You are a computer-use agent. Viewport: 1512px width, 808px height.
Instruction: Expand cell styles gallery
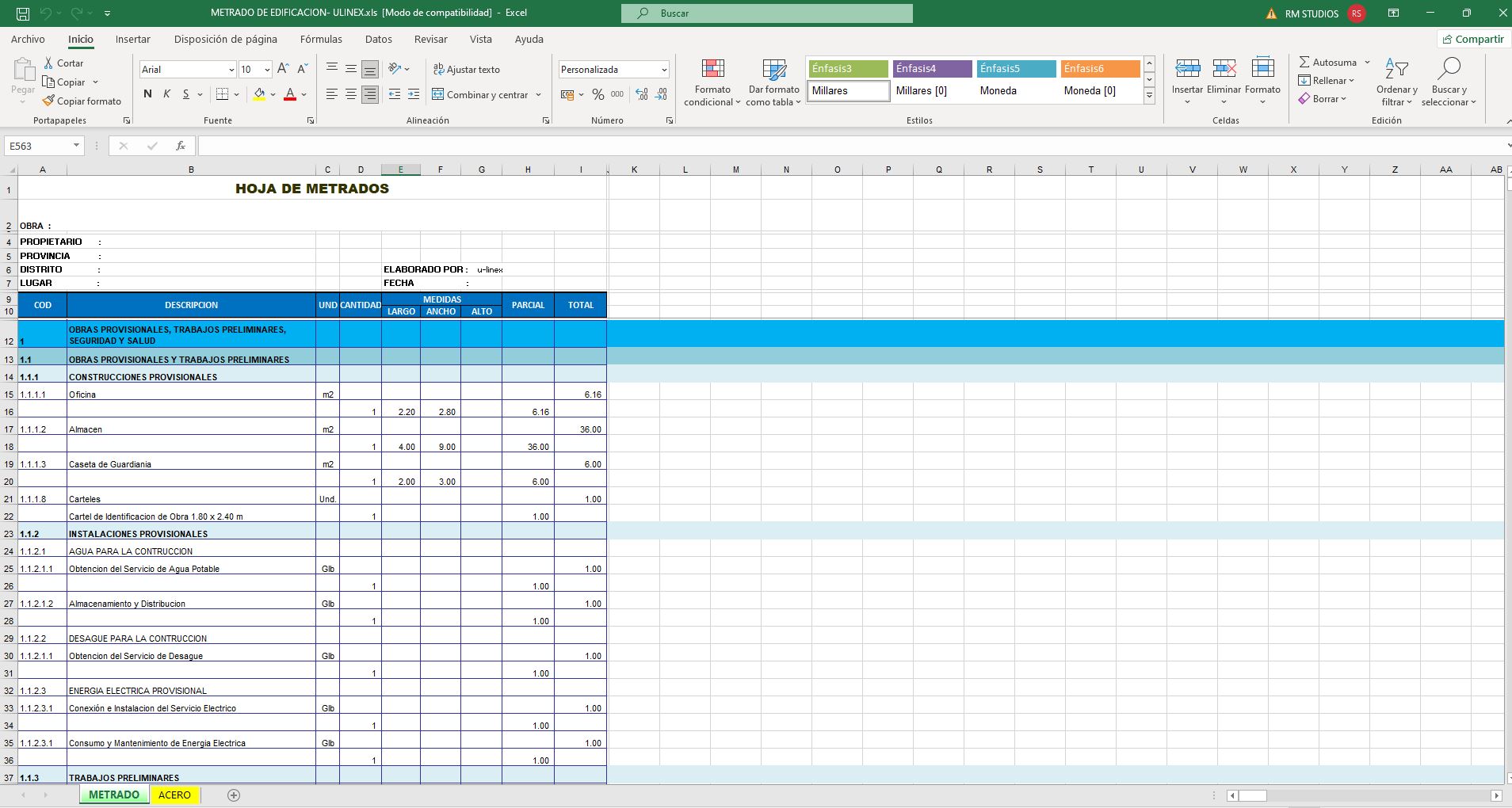(1149, 96)
